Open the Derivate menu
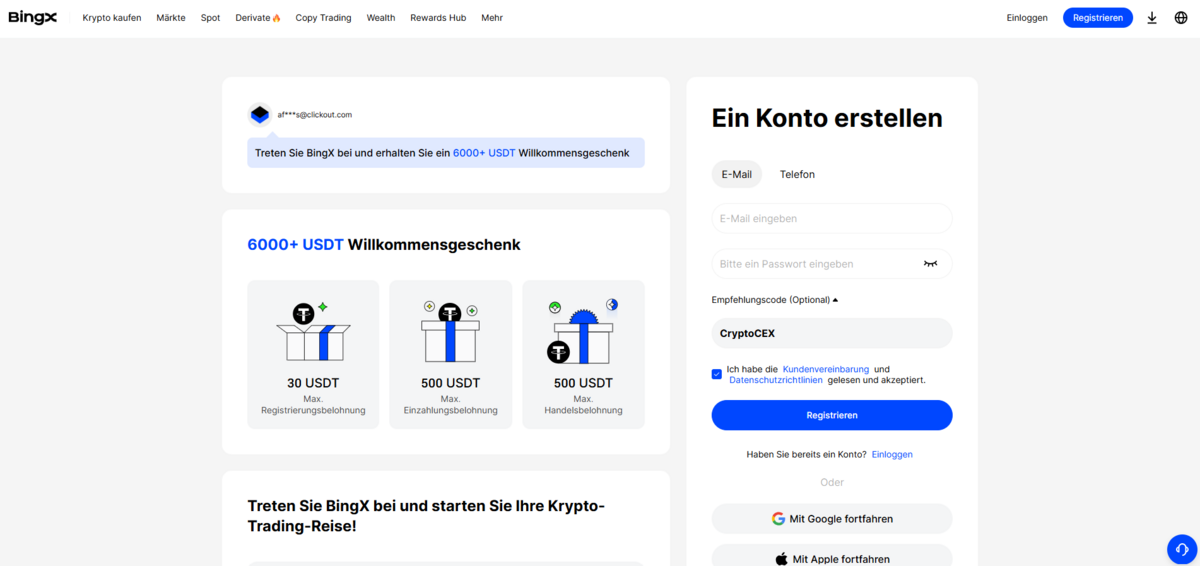1200x566 pixels. [257, 18]
